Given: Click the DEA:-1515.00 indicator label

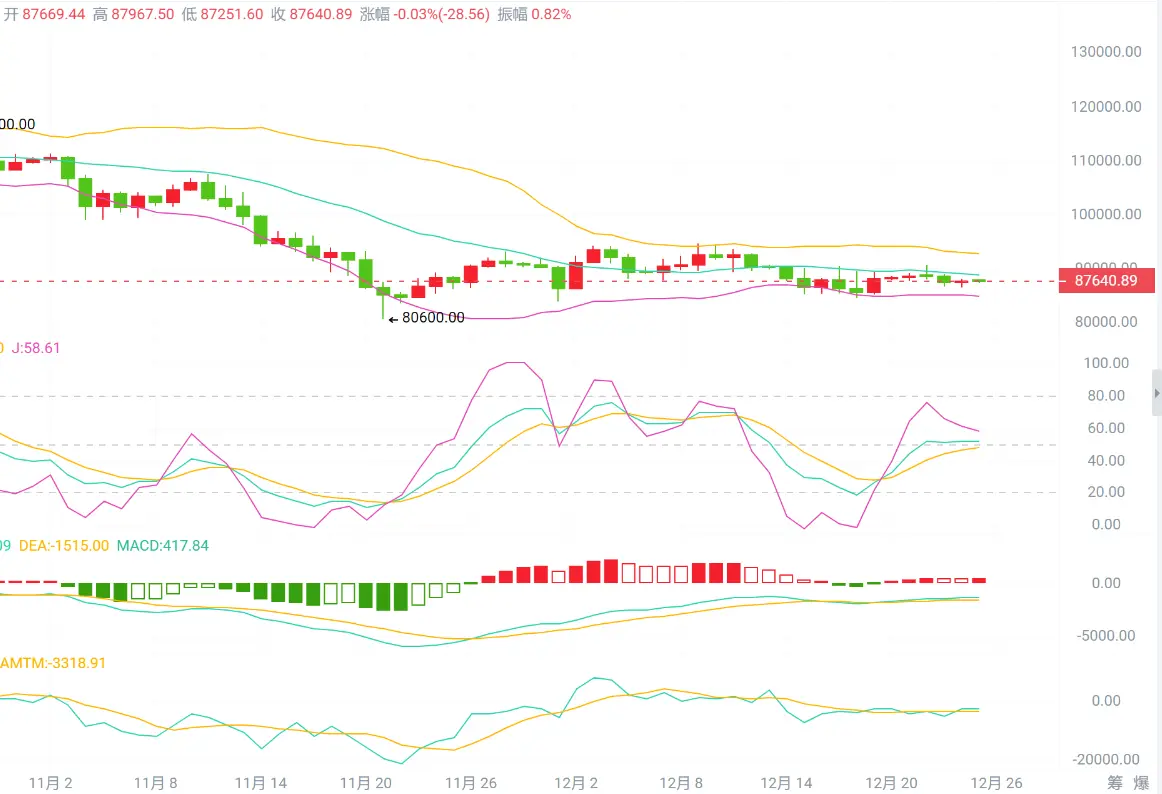Looking at the screenshot, I should pyautogui.click(x=64, y=546).
